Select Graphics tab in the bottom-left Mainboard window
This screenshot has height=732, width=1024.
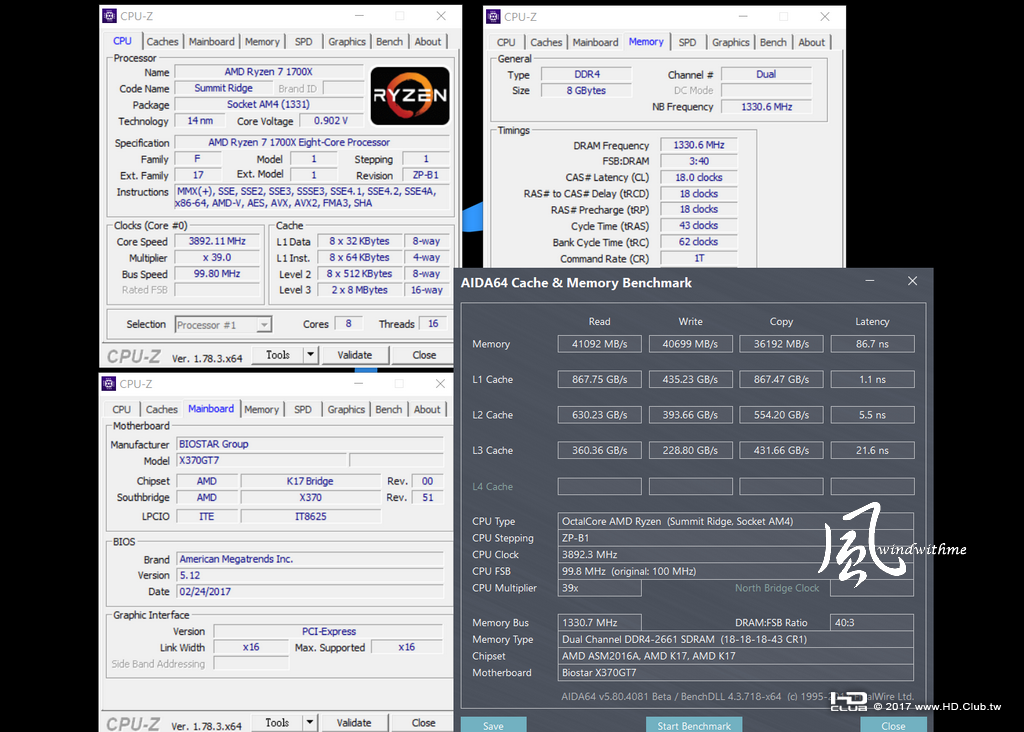[x=346, y=409]
